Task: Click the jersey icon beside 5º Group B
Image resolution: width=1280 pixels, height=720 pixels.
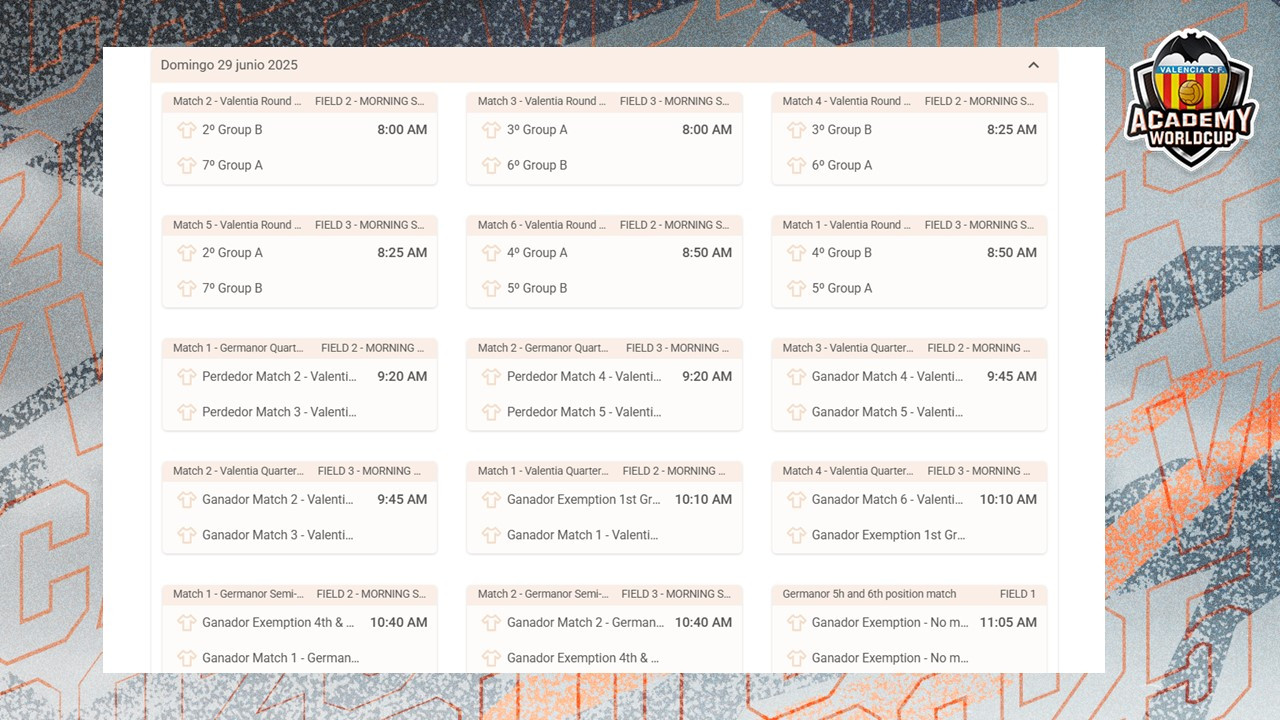Action: pyautogui.click(x=491, y=288)
